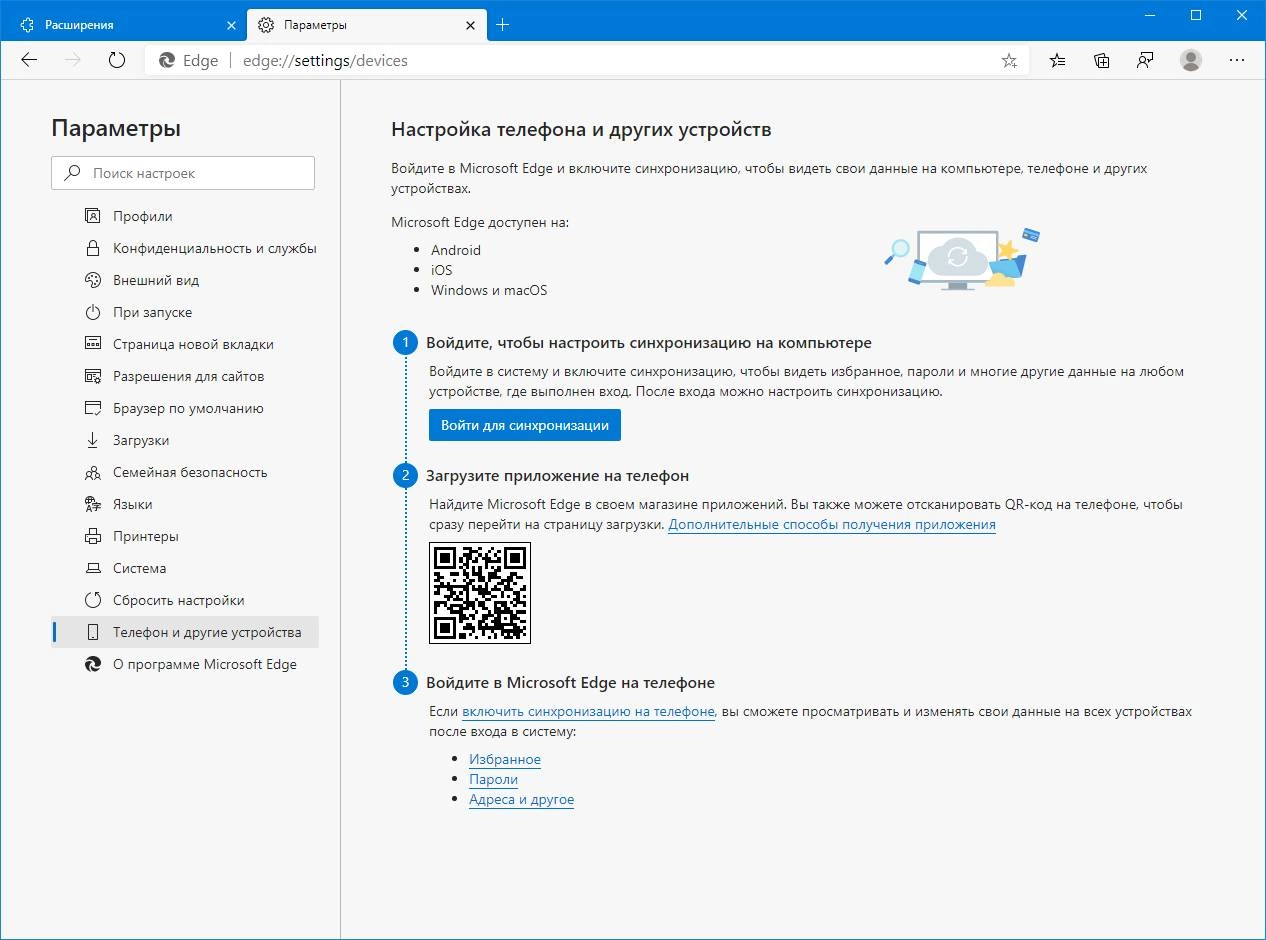Screen dimensions: 1266x940
Task: Click the printer icon beside Принтеры
Action: click(93, 536)
